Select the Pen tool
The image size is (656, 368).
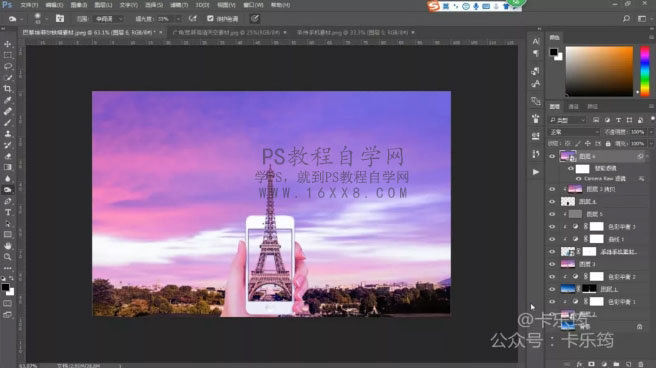click(x=8, y=201)
